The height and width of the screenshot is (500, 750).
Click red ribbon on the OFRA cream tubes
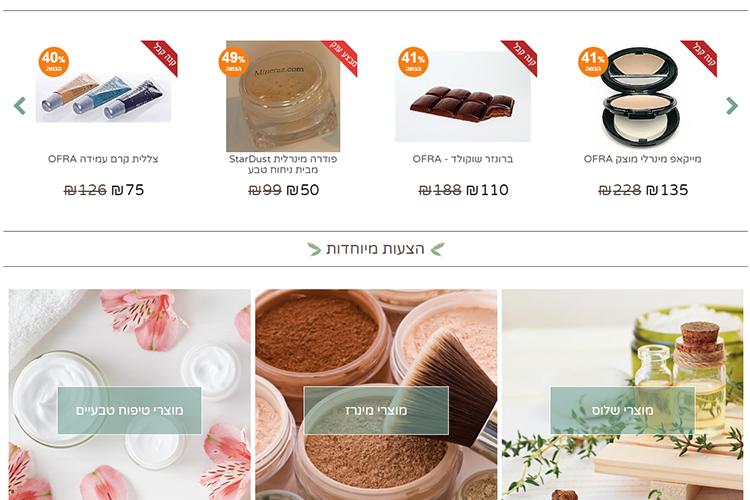(161, 56)
